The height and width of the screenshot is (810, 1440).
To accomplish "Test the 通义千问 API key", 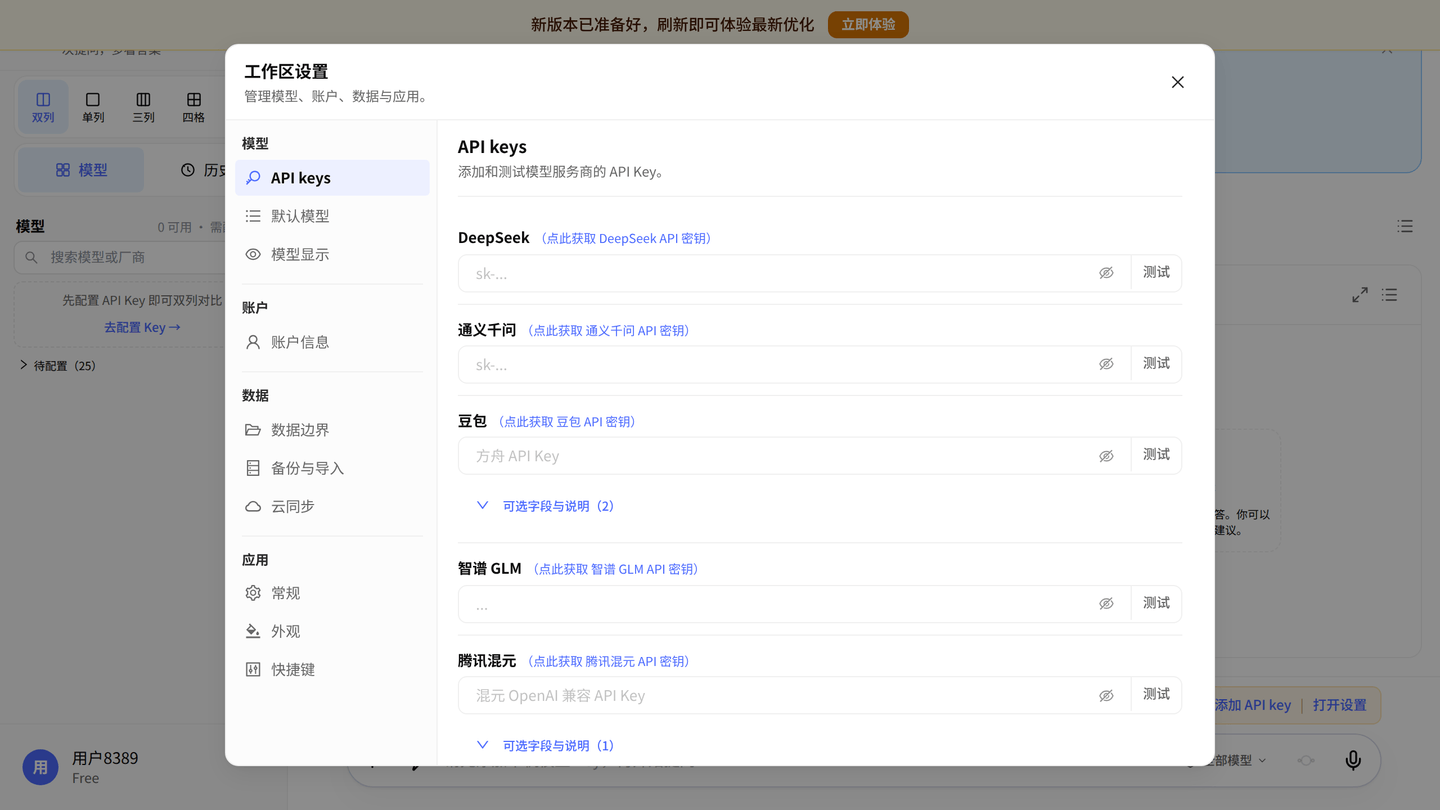I will (1156, 364).
